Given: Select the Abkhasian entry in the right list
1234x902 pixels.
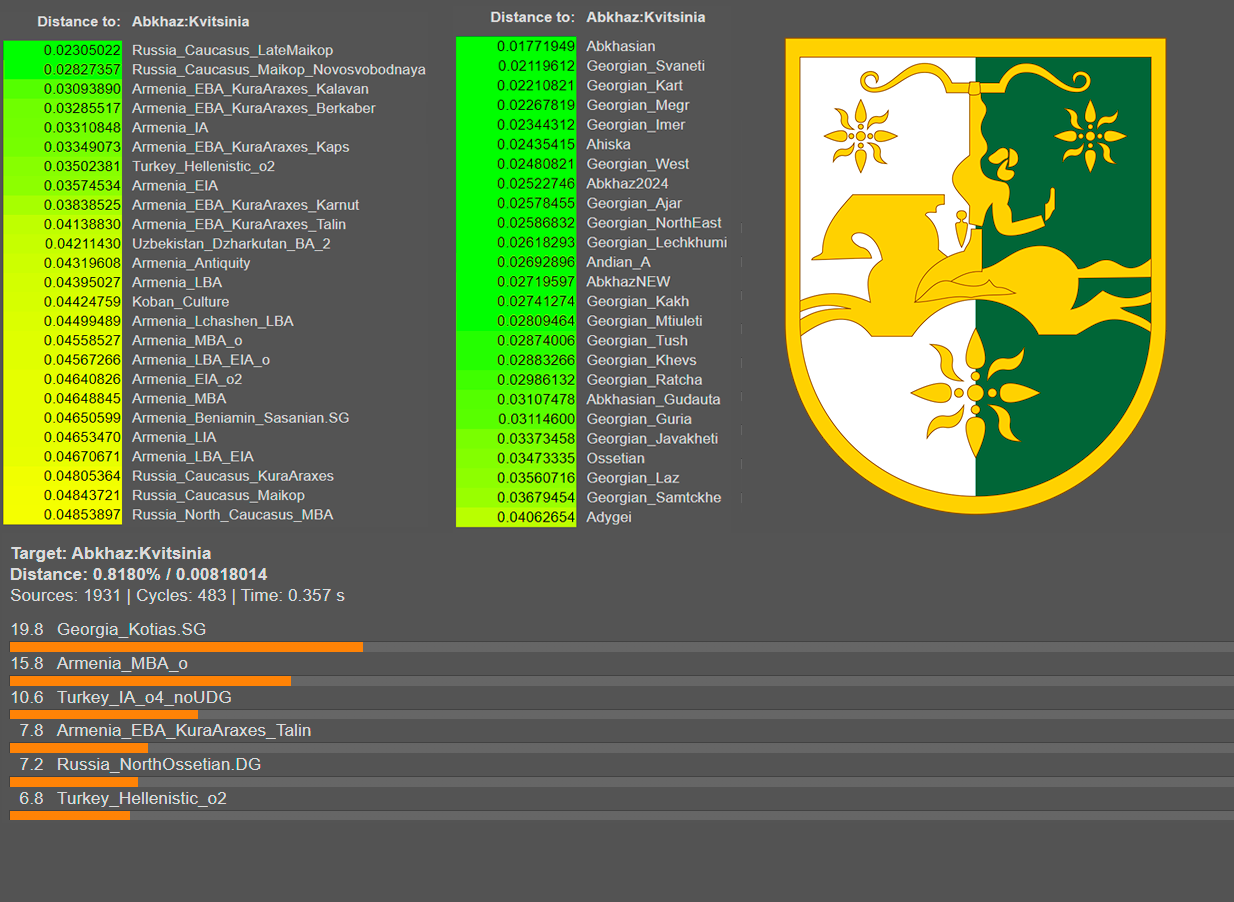Looking at the screenshot, I should 620,46.
